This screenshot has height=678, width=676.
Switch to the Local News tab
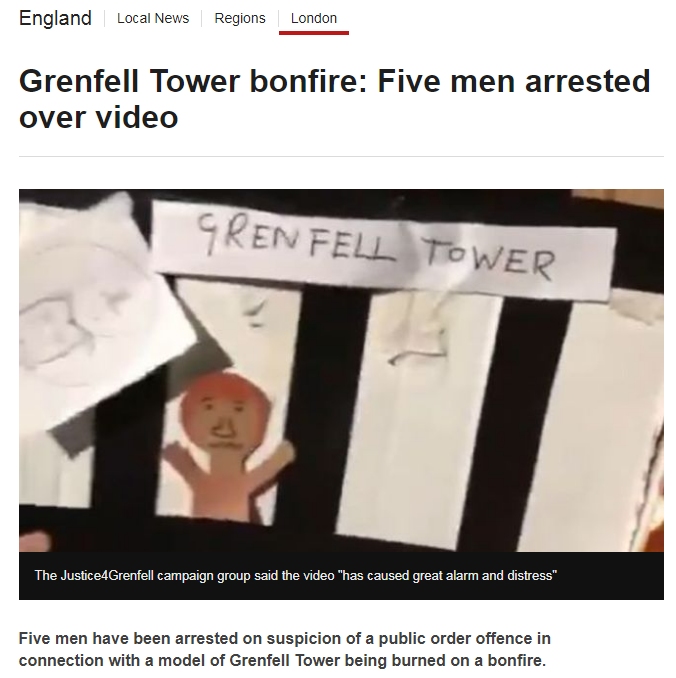pos(153,18)
